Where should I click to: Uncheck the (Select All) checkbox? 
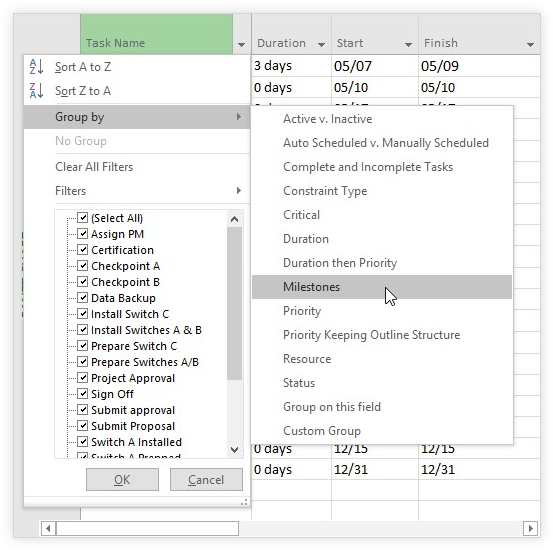(83, 218)
